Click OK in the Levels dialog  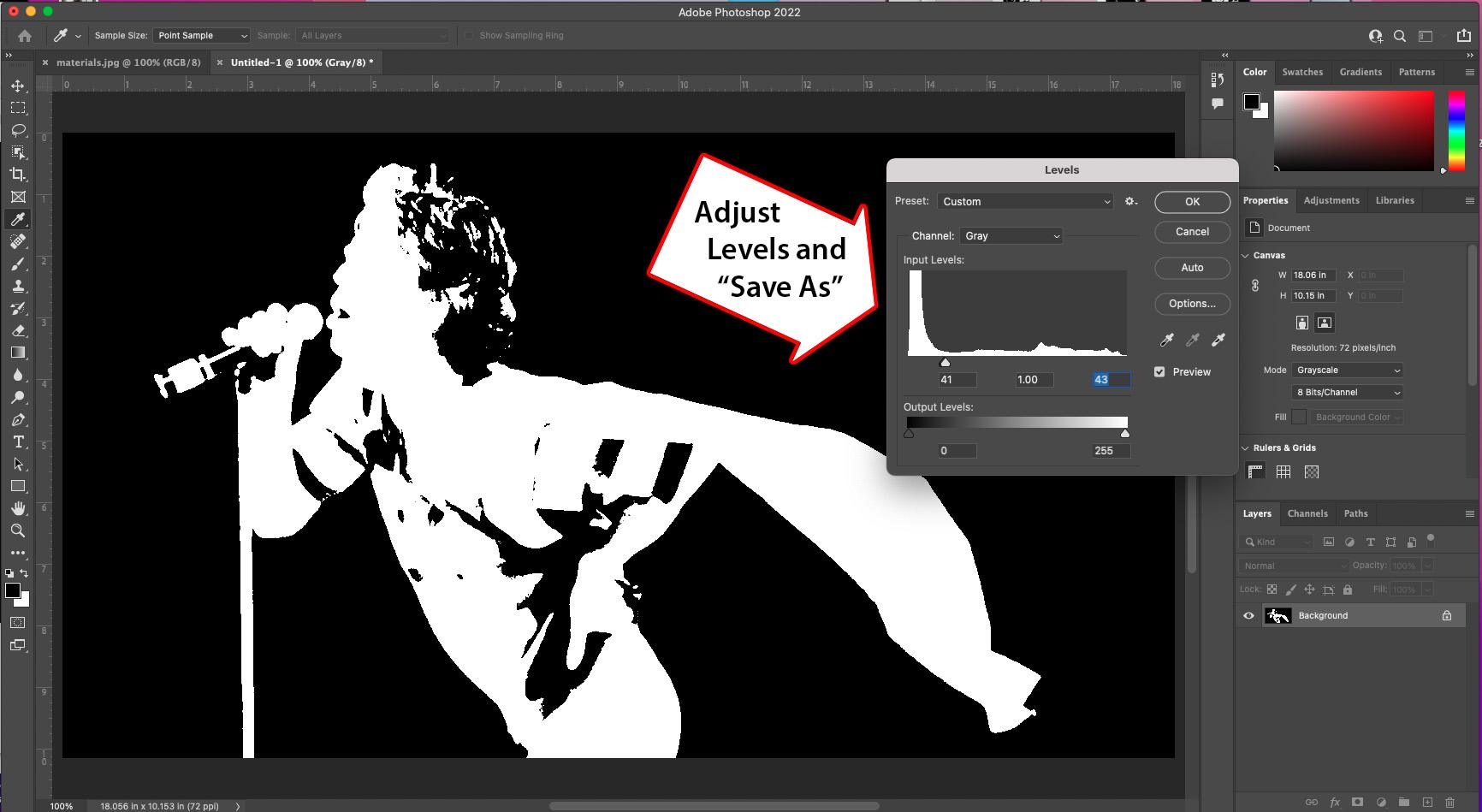(1193, 202)
